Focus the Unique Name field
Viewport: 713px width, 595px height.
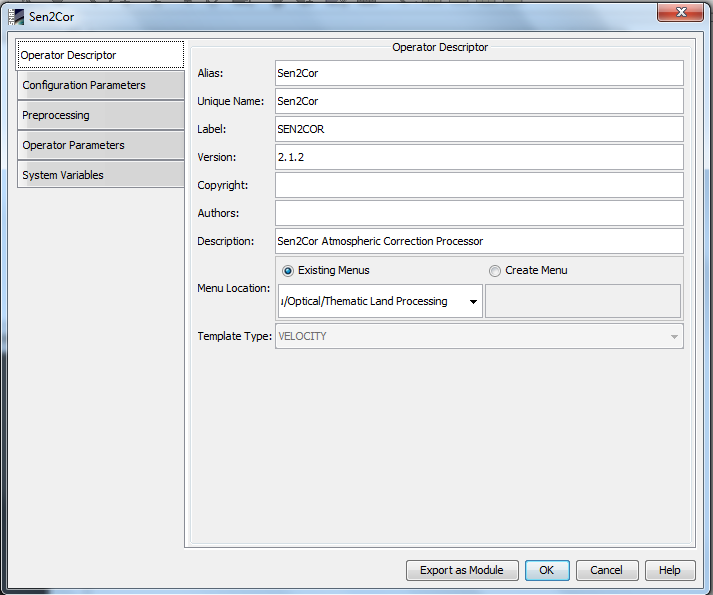(x=479, y=101)
